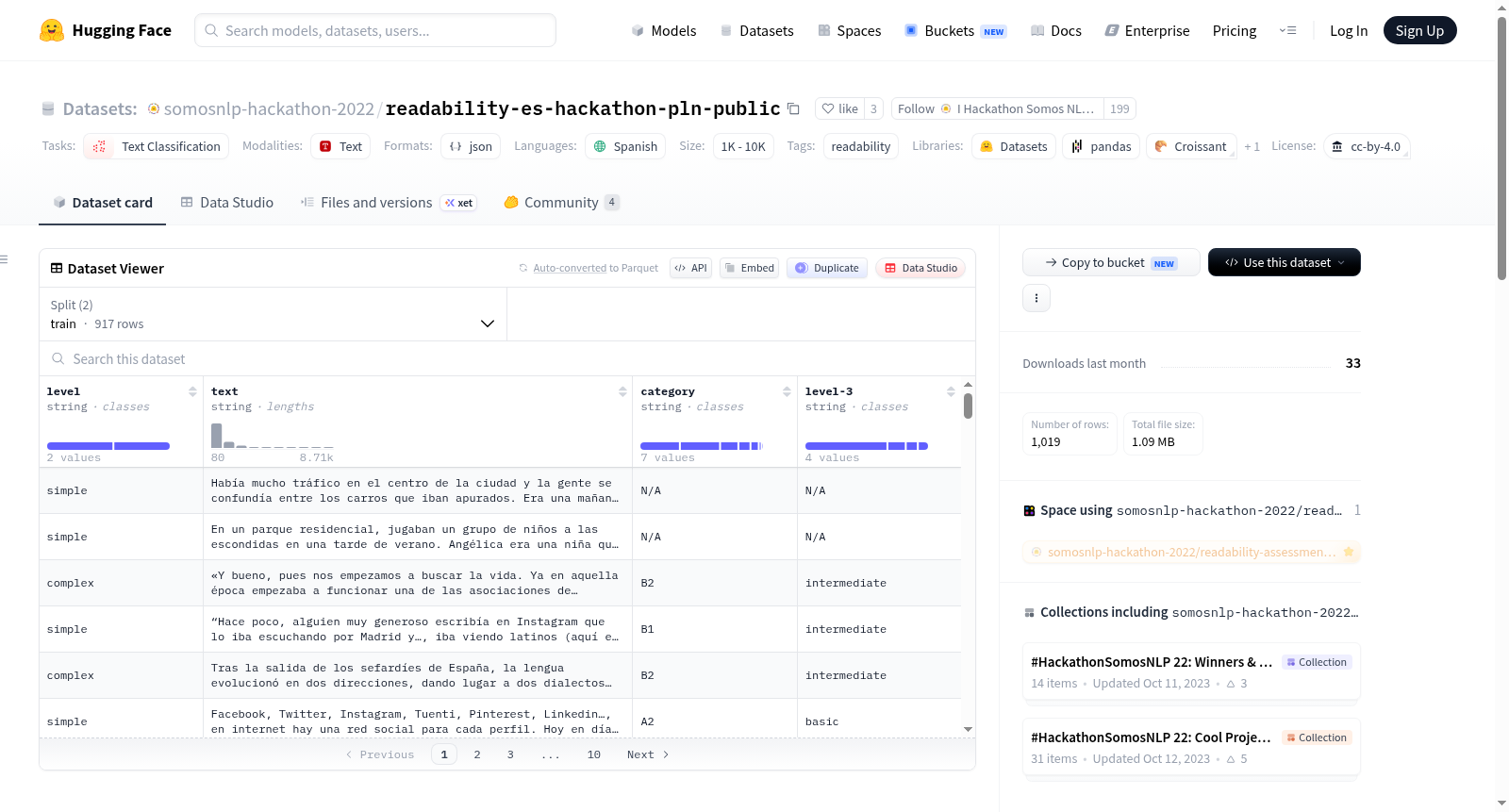Click Log In
Image resolution: width=1509 pixels, height=812 pixels.
pyautogui.click(x=1349, y=30)
